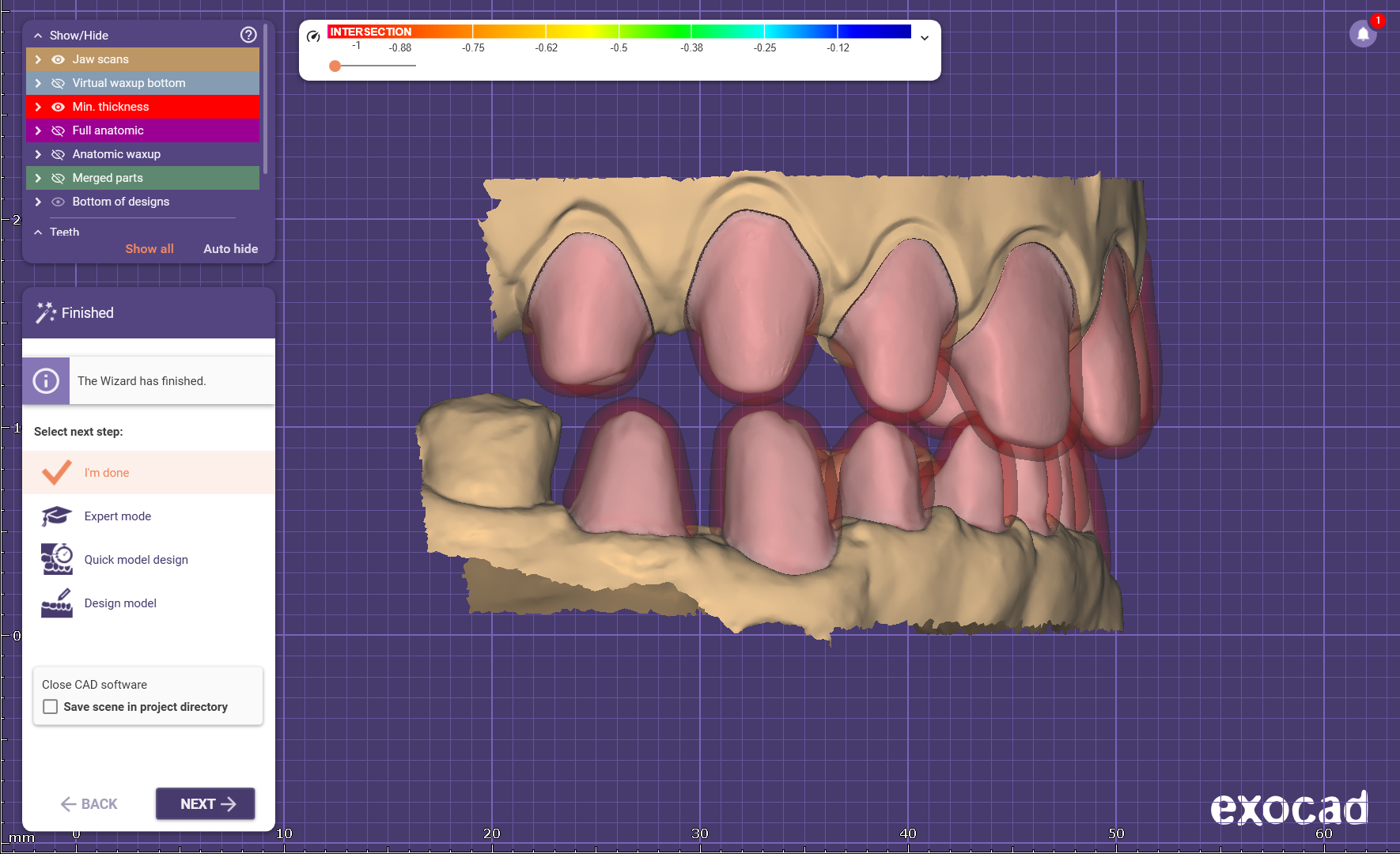Select the Anatomic waxup entry
Viewport: 1400px width, 854px height.
pos(116,154)
